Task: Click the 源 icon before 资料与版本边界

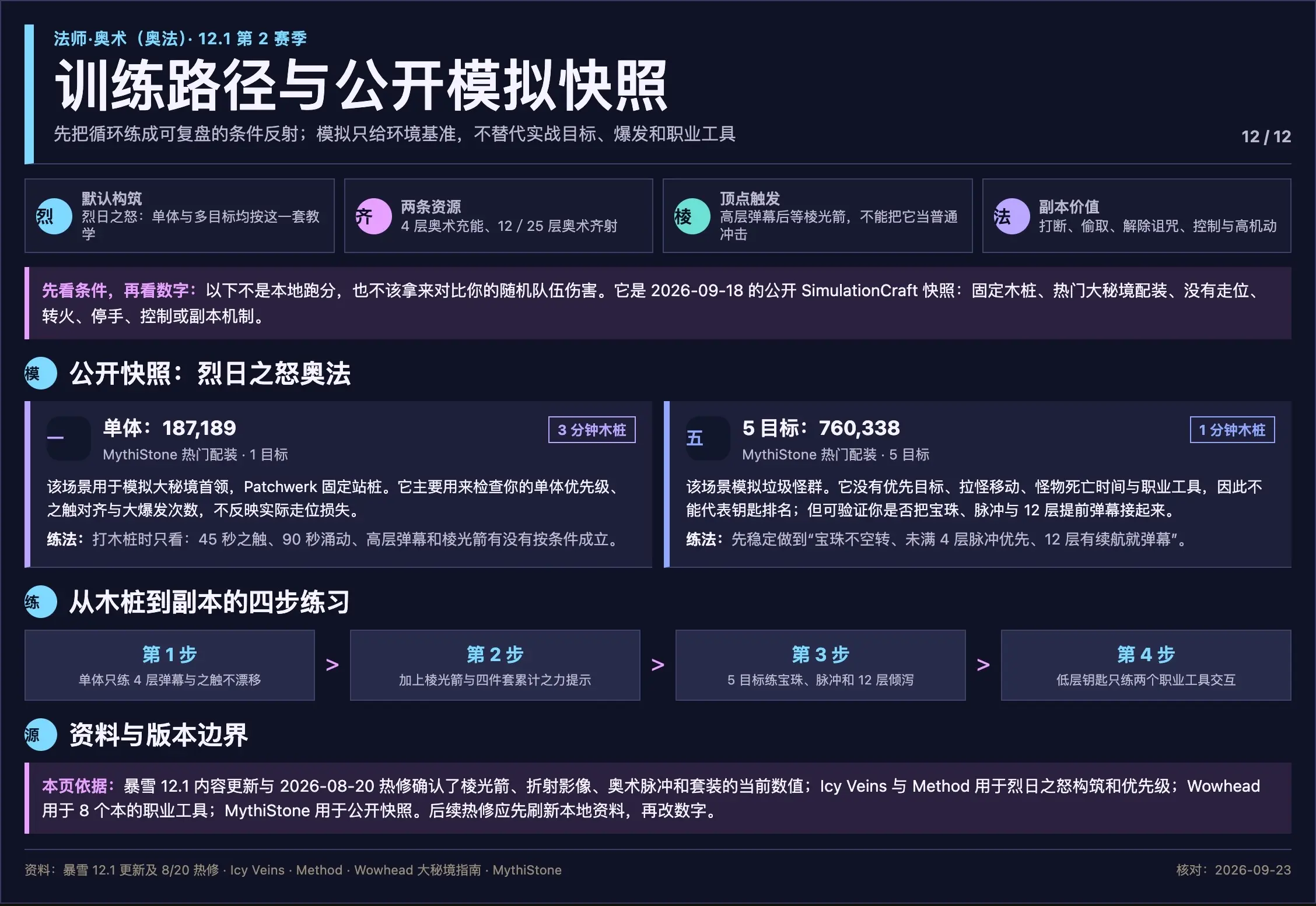Action: click(41, 735)
